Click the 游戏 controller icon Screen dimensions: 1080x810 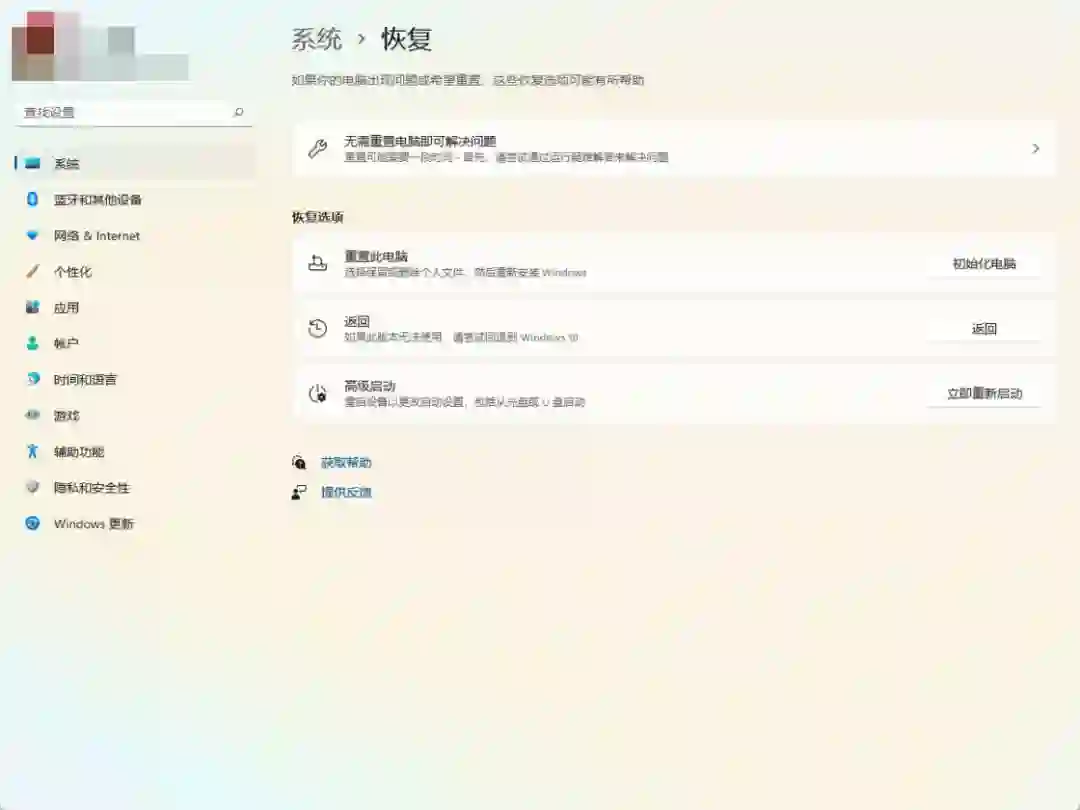pos(32,415)
